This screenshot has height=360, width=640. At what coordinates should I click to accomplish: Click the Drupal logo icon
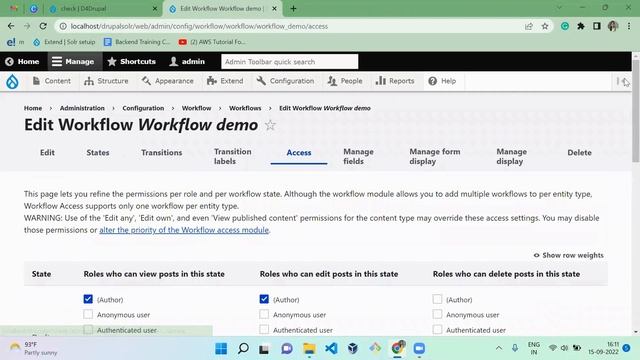12,81
